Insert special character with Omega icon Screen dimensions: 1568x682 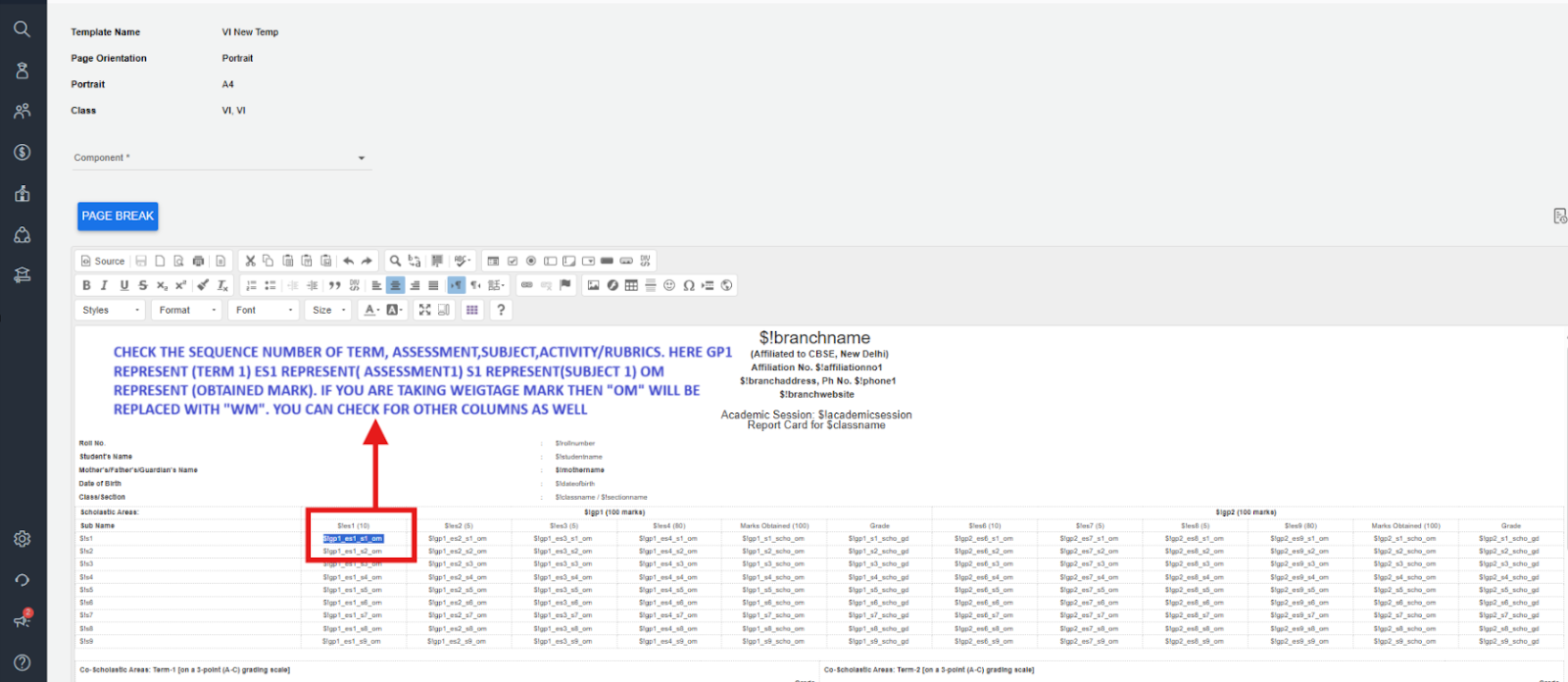(689, 285)
